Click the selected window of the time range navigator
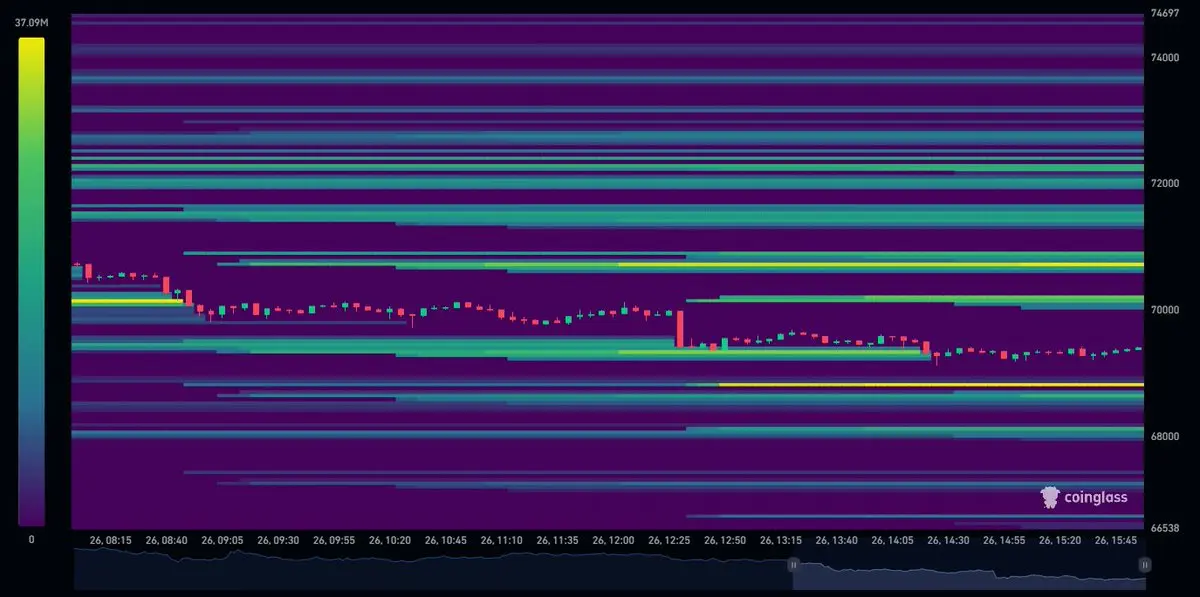This screenshot has height=597, width=1200. pos(970,565)
